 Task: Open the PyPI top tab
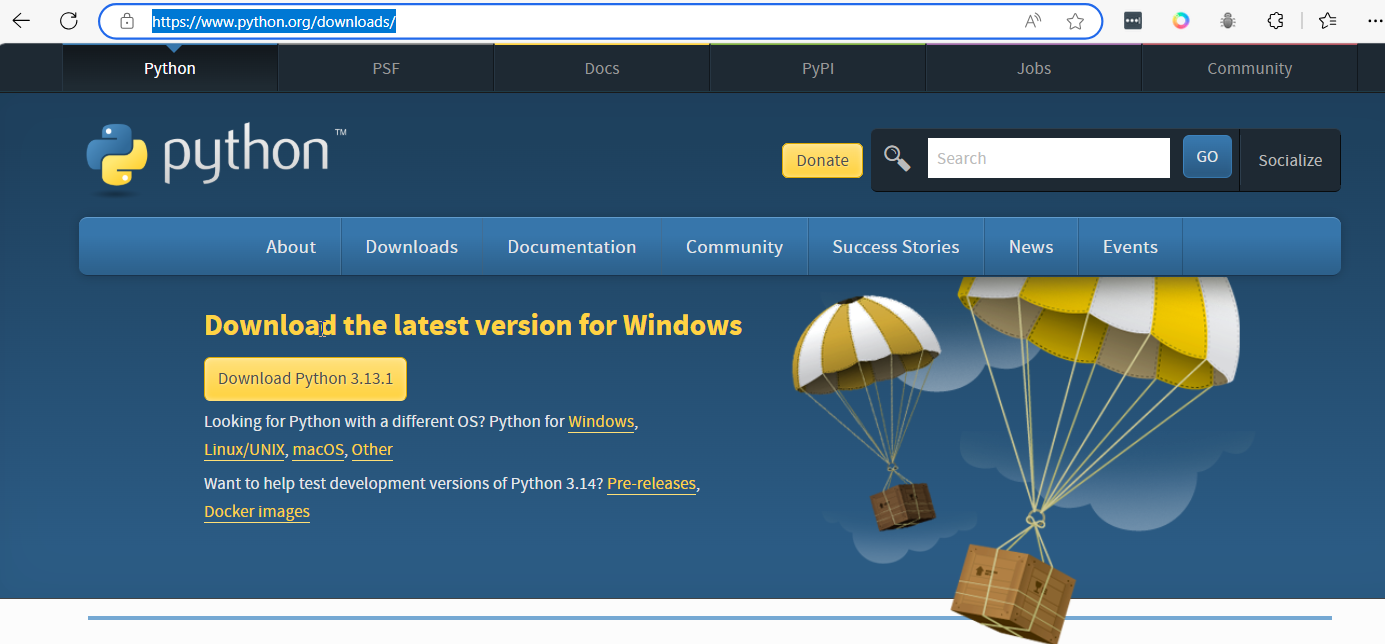pos(818,68)
